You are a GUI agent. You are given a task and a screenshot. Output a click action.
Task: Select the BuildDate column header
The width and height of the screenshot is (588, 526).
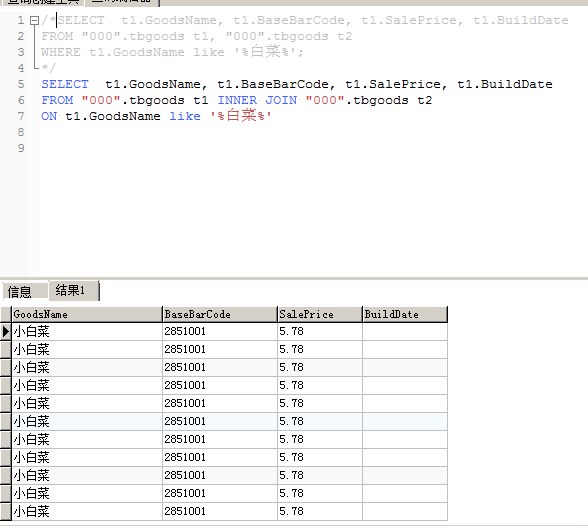(405, 314)
